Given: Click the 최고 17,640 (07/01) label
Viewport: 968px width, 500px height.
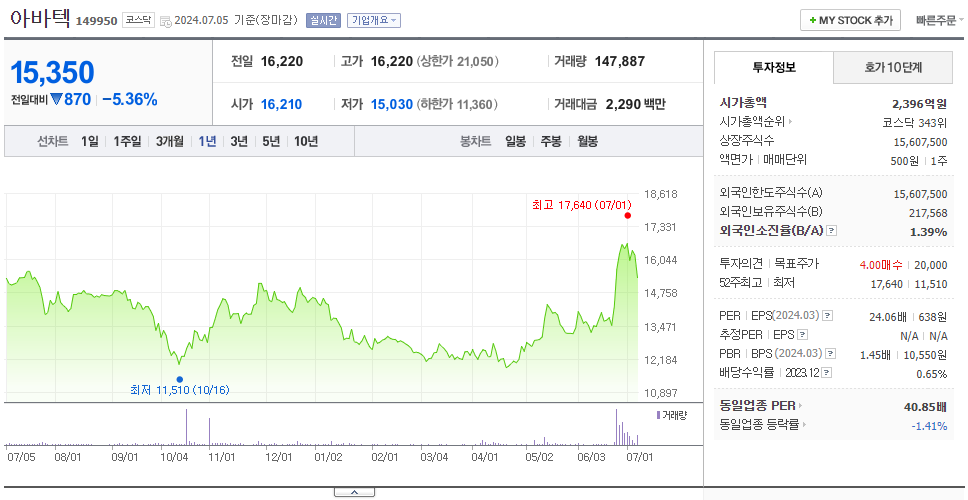Looking at the screenshot, I should coord(582,204).
